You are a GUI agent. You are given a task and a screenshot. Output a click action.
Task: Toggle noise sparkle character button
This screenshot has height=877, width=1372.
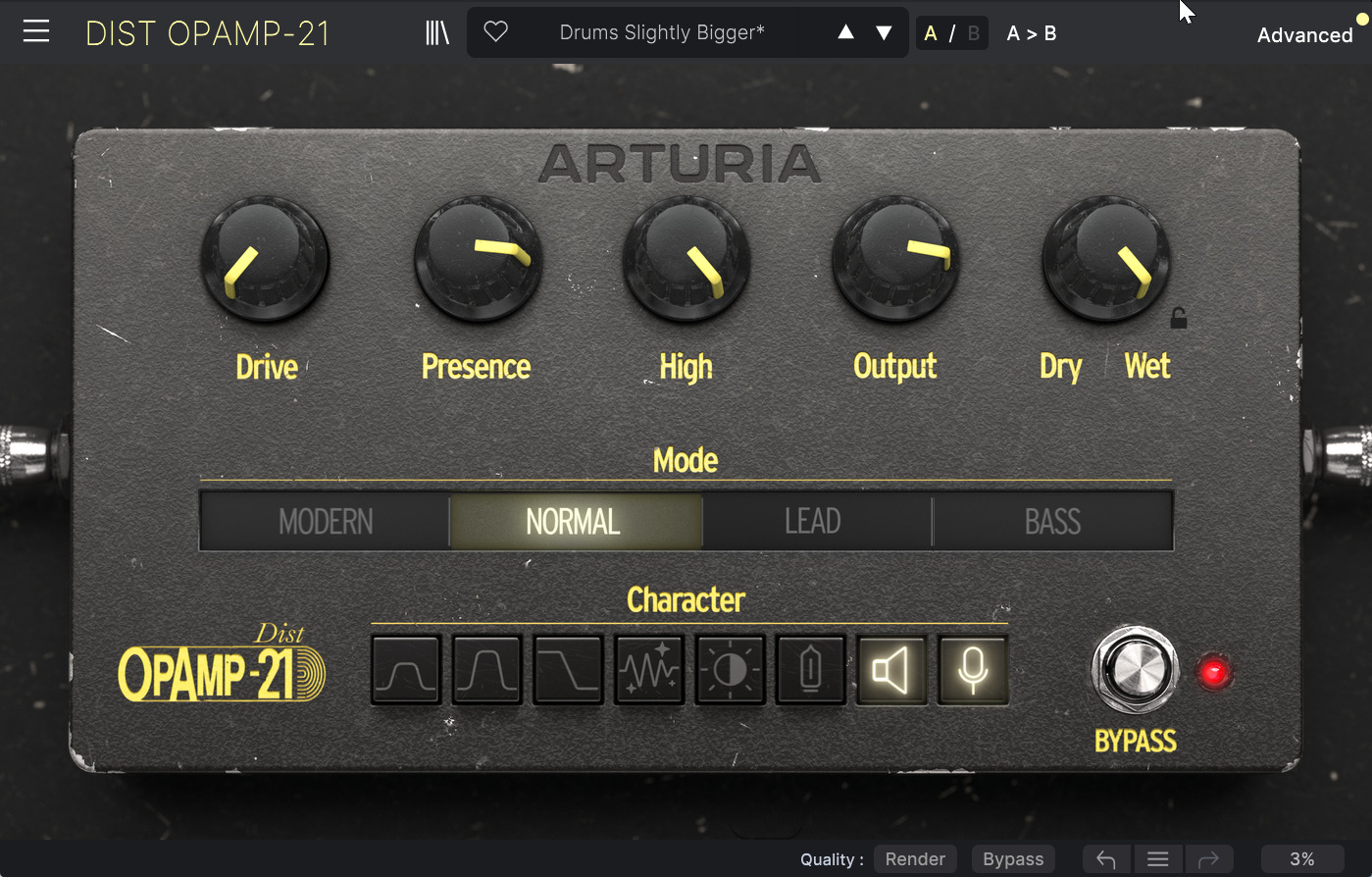649,671
